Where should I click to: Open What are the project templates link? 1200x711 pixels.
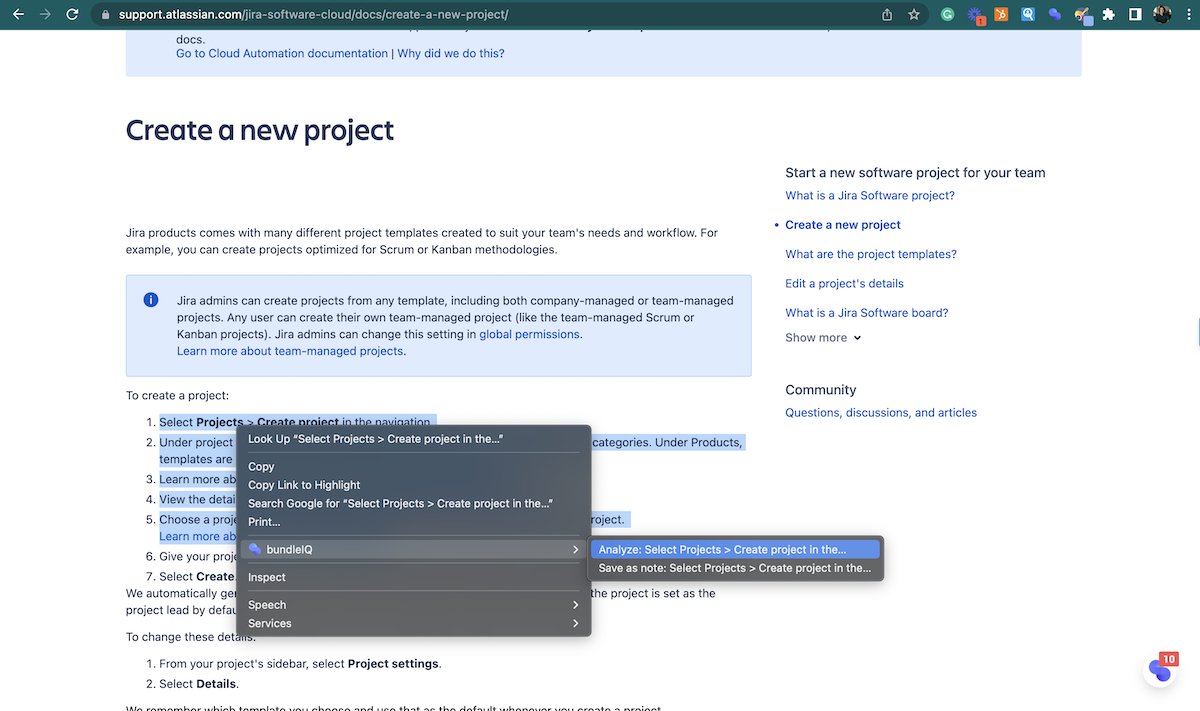point(871,254)
